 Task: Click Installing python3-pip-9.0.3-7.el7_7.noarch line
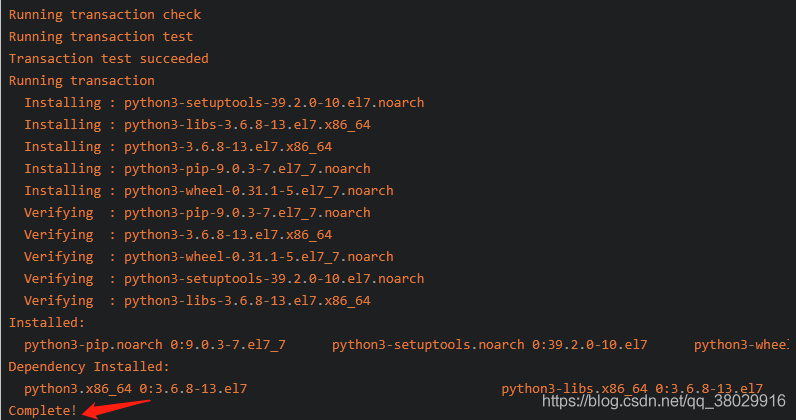tap(197, 169)
